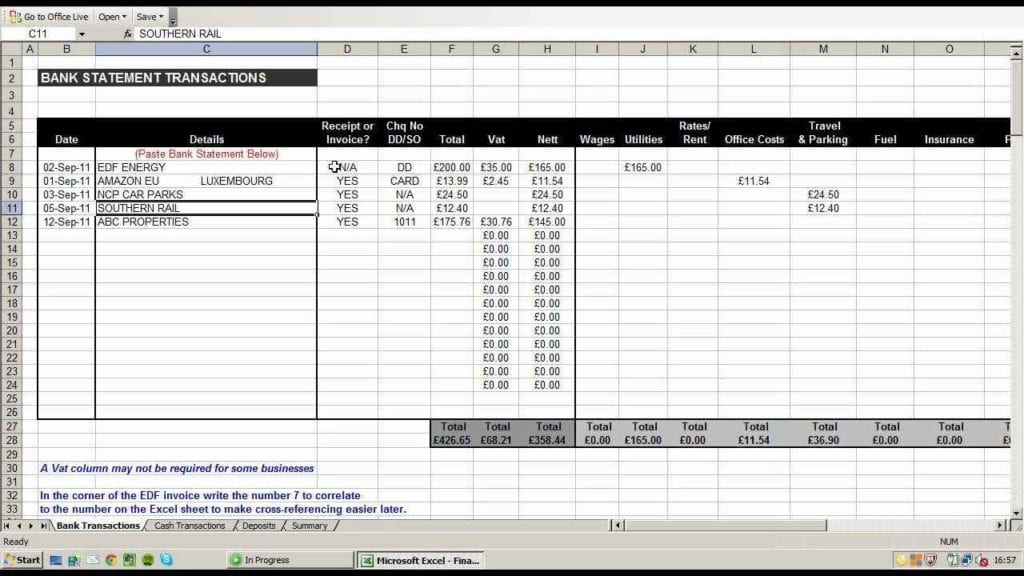Viewport: 1024px width, 576px height.
Task: Open the Open dropdown menu
Action: [111, 16]
